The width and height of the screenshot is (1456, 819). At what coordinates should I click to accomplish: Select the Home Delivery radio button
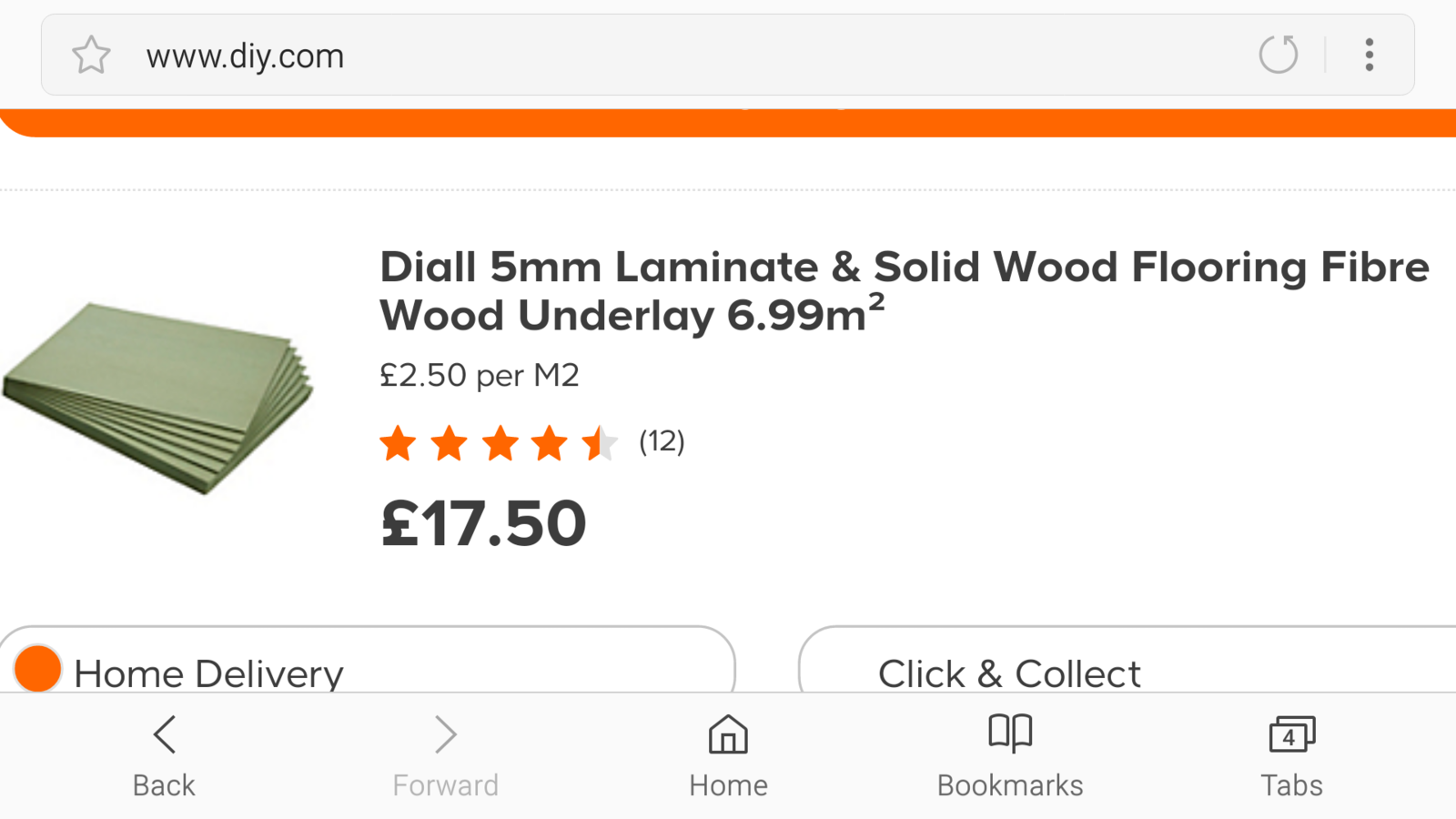tap(37, 669)
